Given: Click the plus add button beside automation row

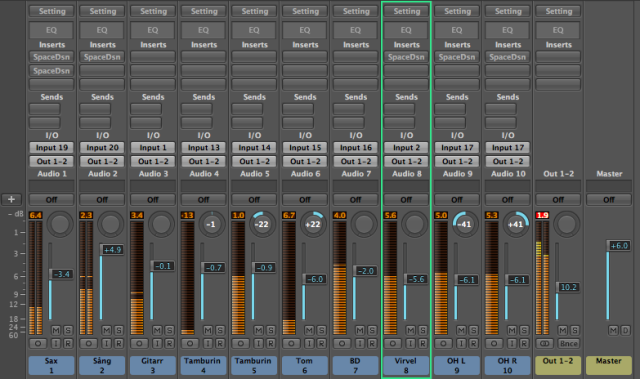Looking at the screenshot, I should [x=11, y=199].
